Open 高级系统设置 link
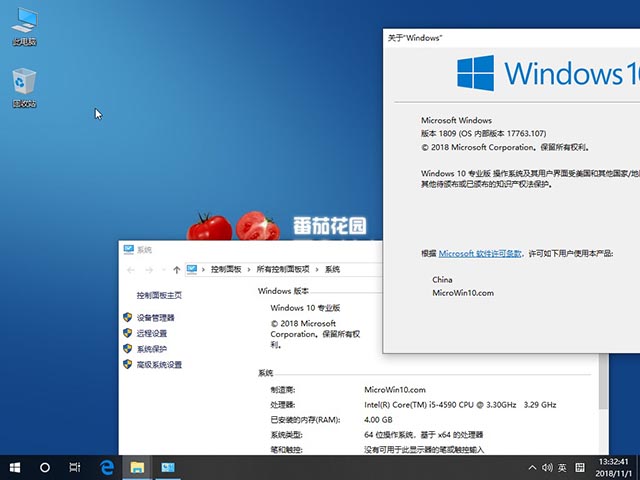The image size is (640, 480). pos(159,364)
